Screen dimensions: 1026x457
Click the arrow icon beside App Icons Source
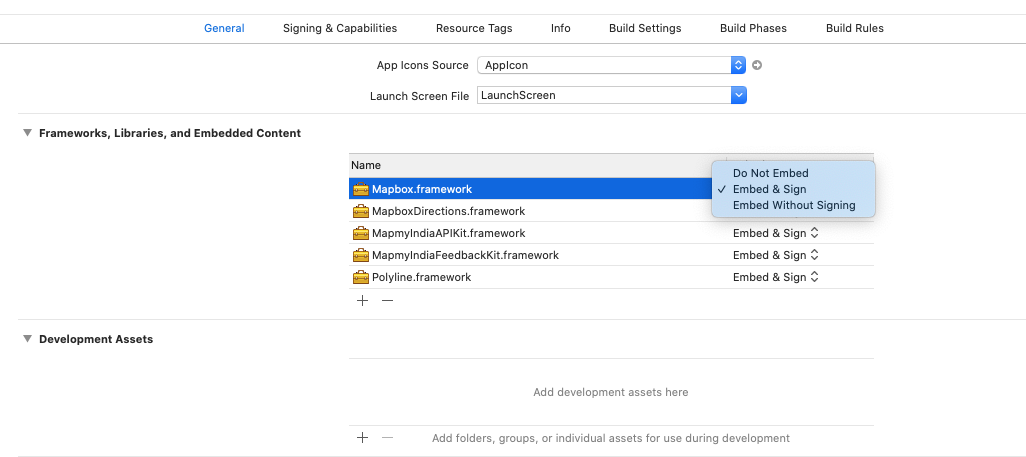coord(757,65)
